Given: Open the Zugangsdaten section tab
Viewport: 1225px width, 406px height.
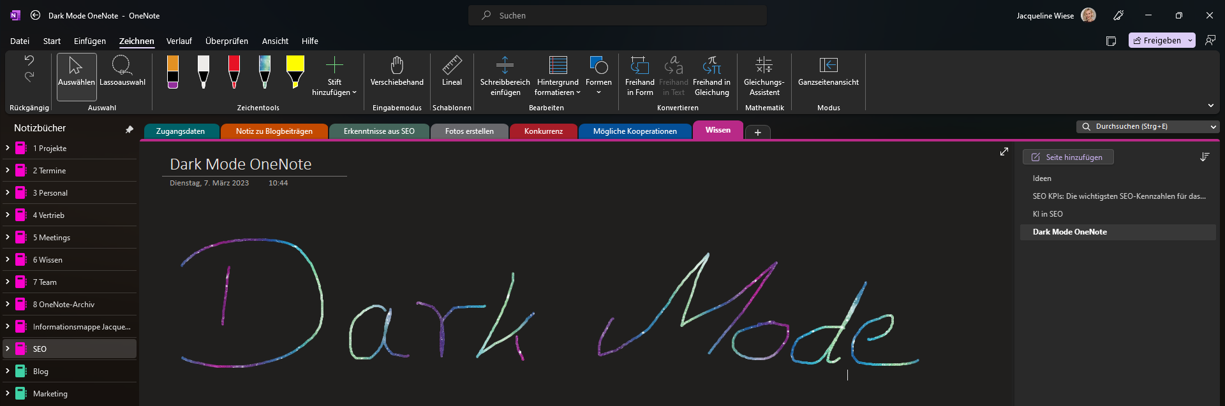Looking at the screenshot, I should tap(181, 131).
